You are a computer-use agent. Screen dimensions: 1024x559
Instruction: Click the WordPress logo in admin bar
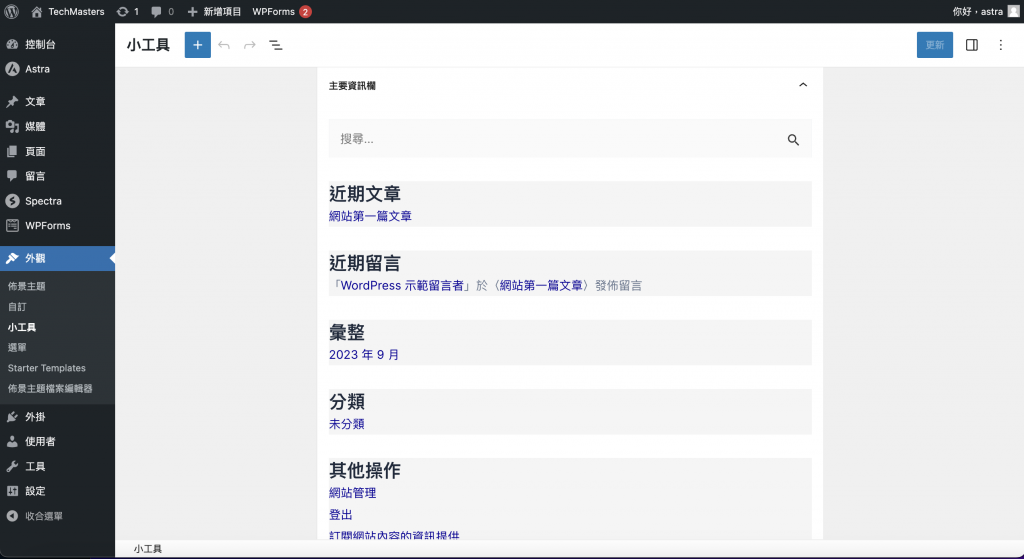12,11
